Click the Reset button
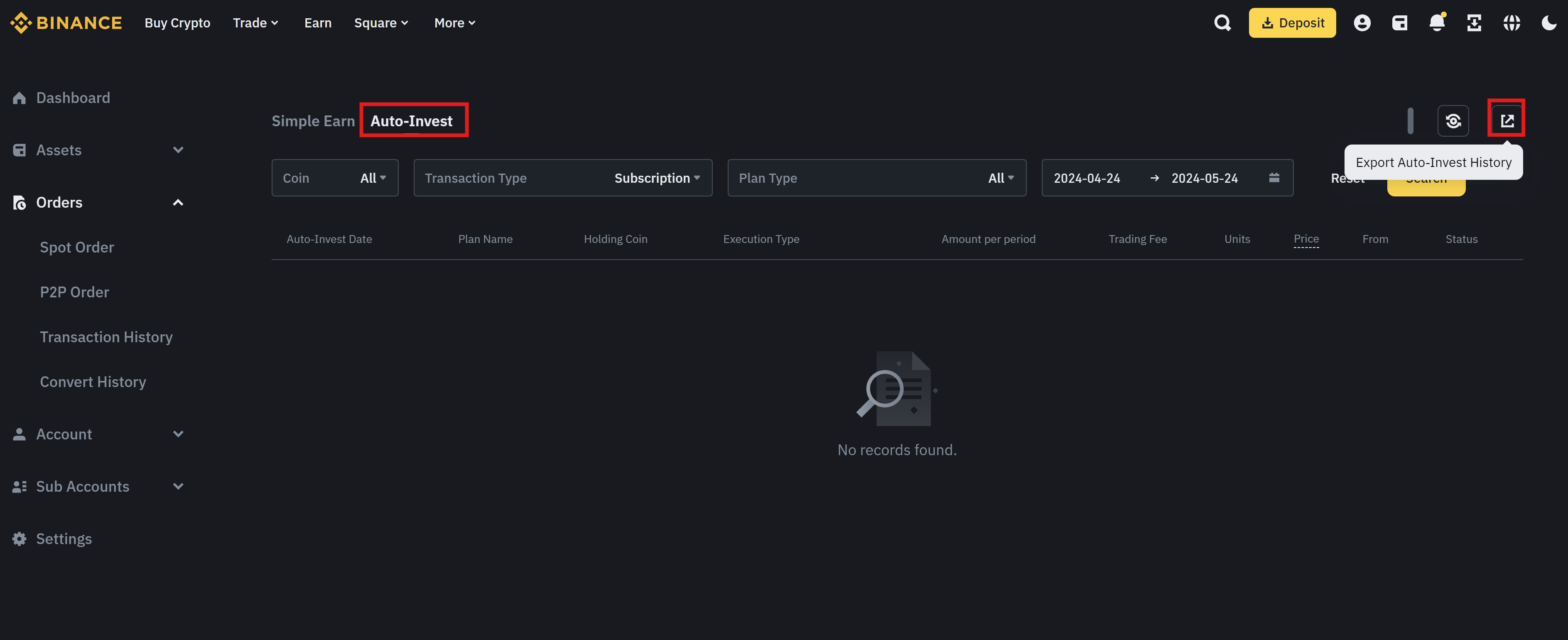Image resolution: width=1568 pixels, height=640 pixels. point(1347,178)
